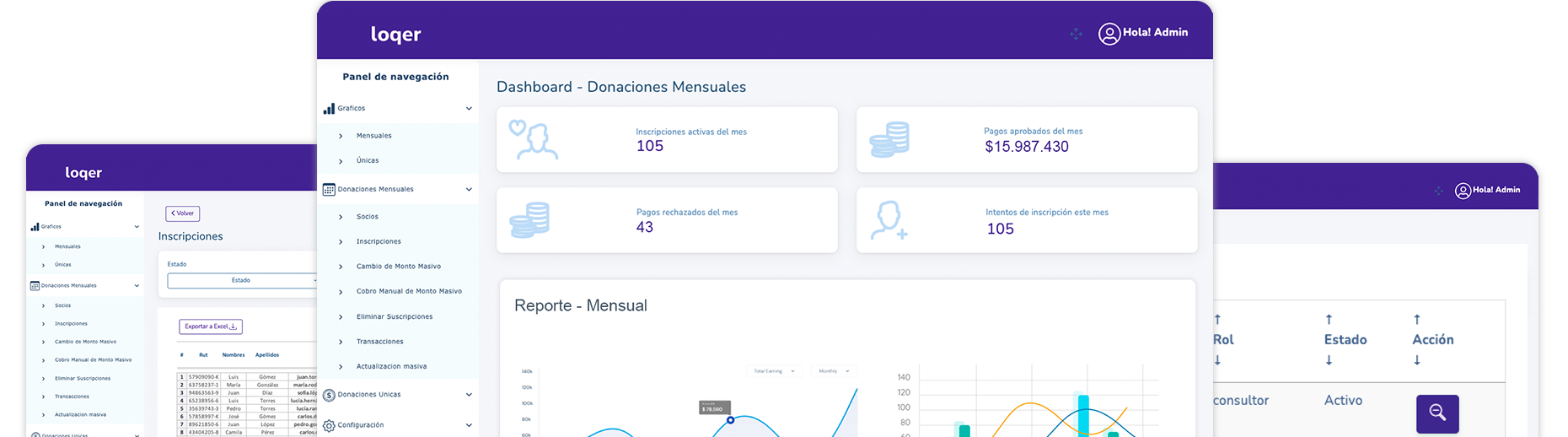
Task: Click the Inscripciones activas value 105
Action: pyautogui.click(x=650, y=147)
